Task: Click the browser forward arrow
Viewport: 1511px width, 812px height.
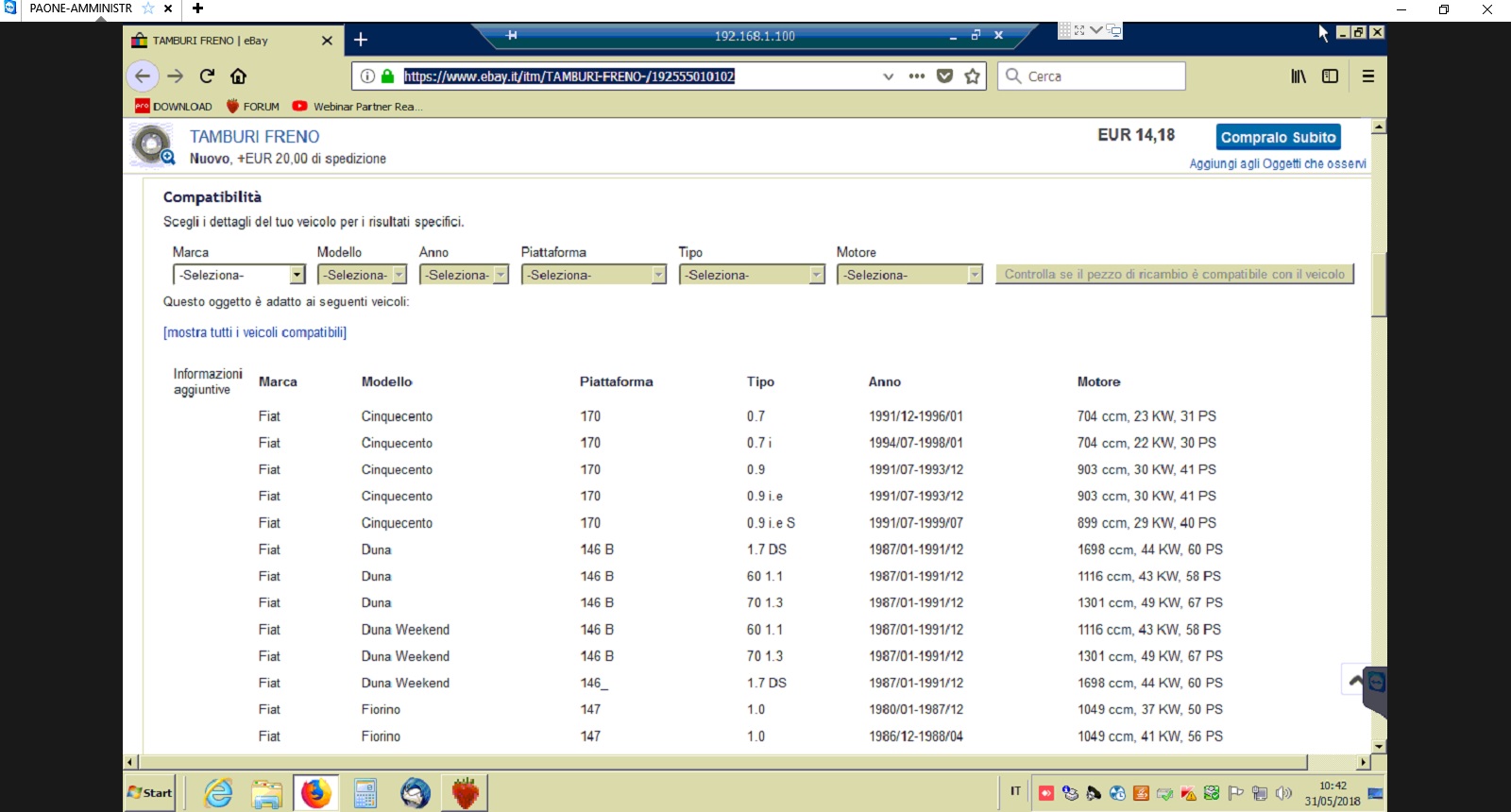Action: 176,76
